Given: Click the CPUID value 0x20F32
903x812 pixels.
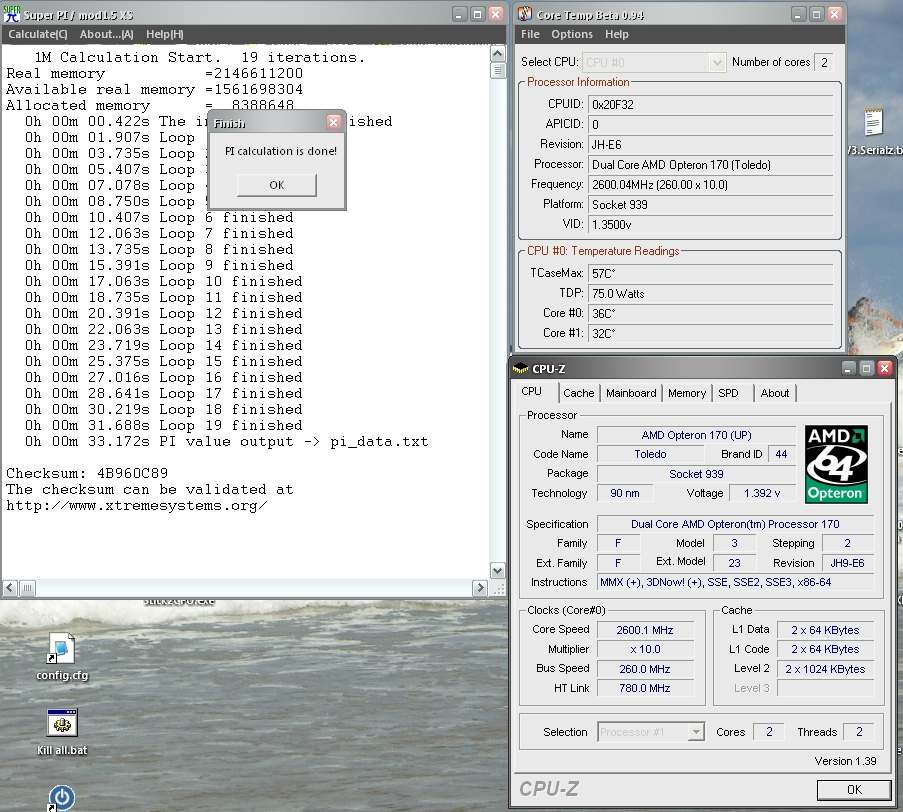Looking at the screenshot, I should 711,105.
